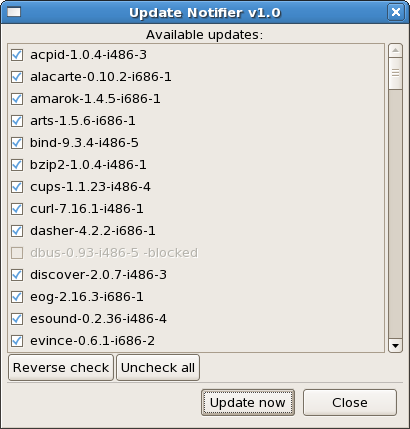Click the amarok-1.4.5-i686-1 label

tap(95, 99)
